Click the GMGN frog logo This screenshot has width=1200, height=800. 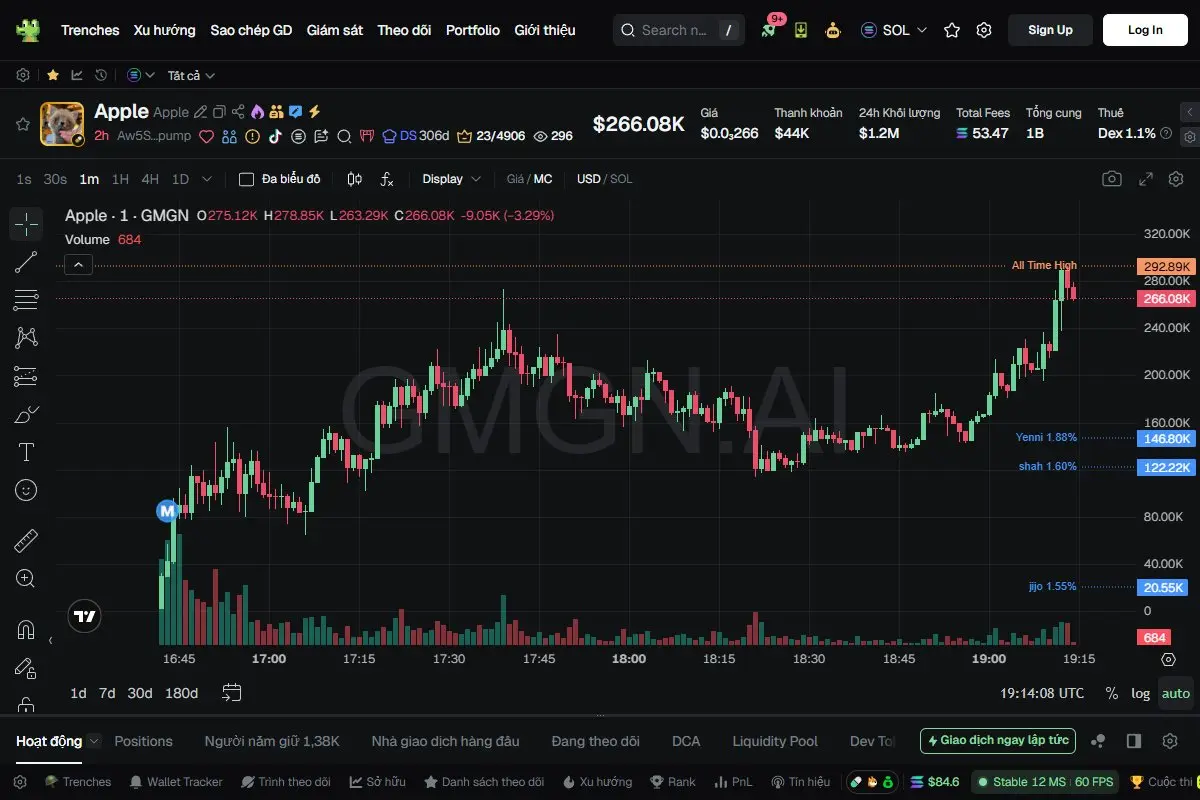coord(28,30)
